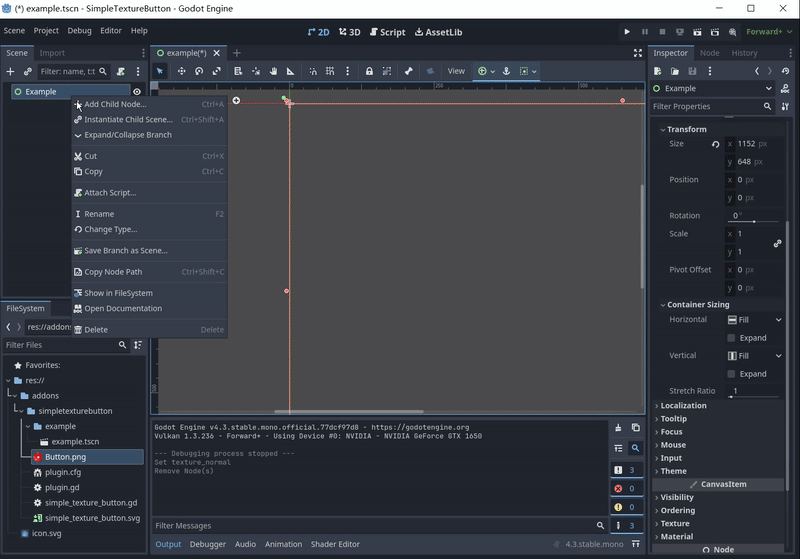Screen dimensions: 800x559
Task: Toggle FileSystem split sort icon
Action: pos(138,345)
